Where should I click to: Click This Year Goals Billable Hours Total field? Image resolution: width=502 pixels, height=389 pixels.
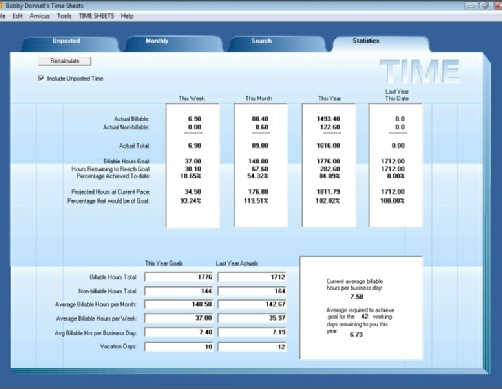[179, 277]
